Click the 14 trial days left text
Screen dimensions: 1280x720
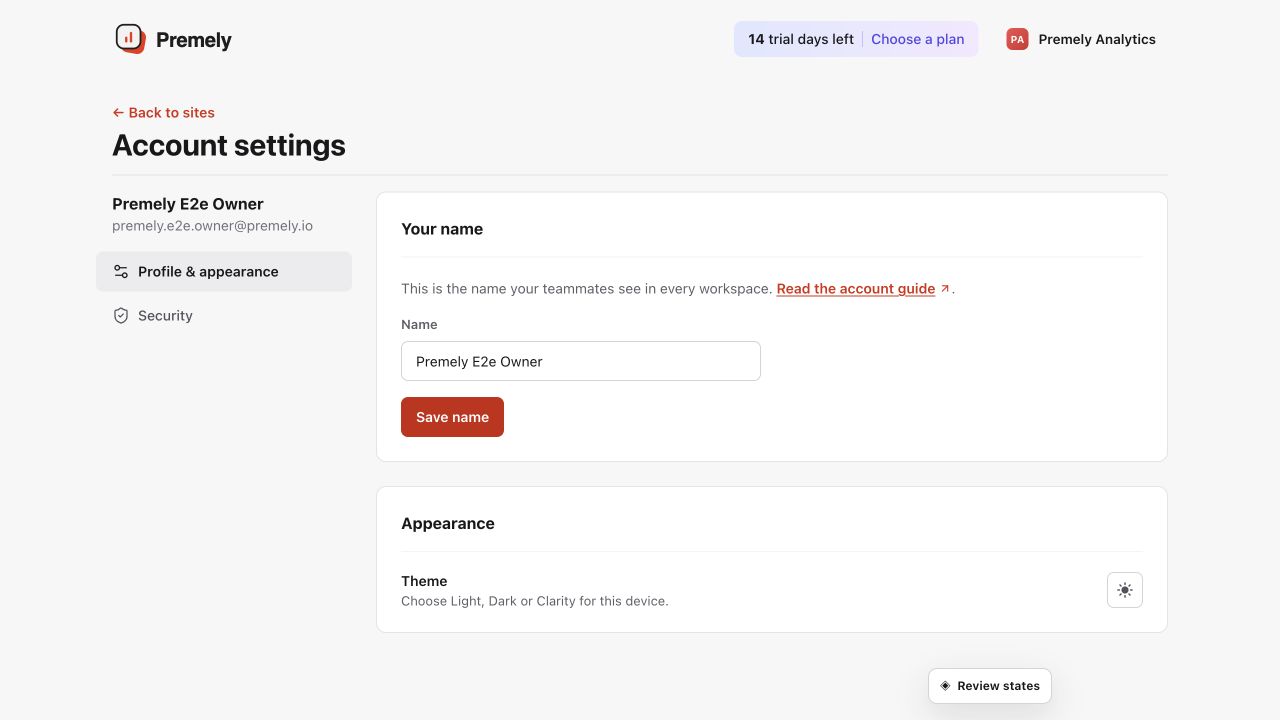click(x=801, y=39)
